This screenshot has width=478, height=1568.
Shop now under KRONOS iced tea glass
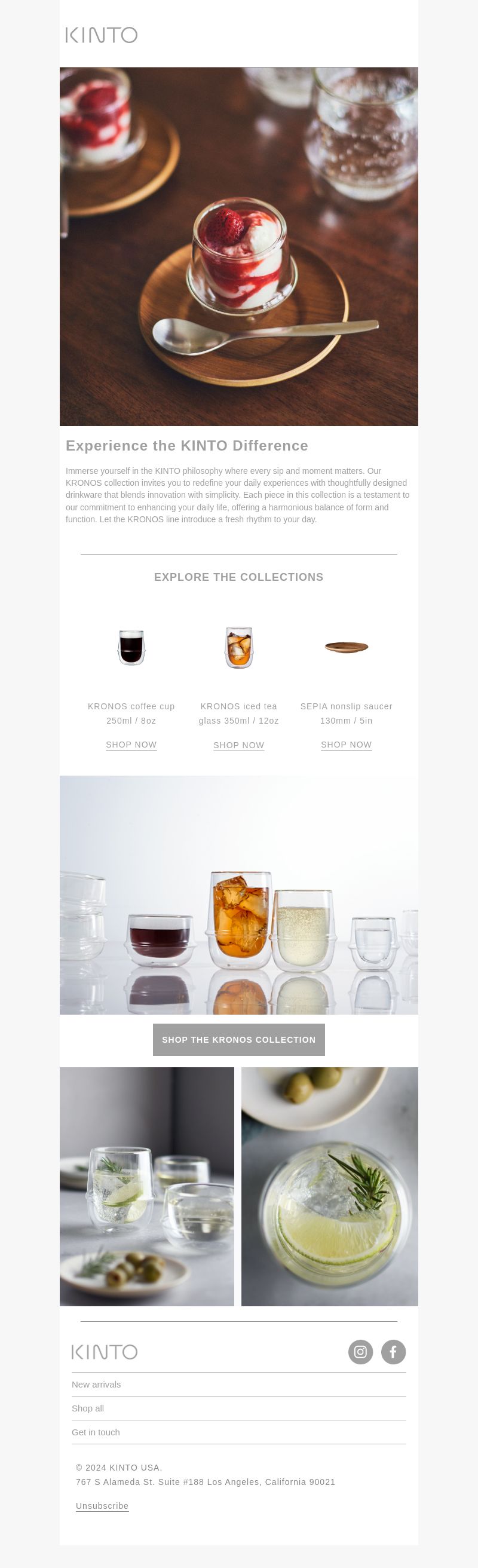pos(238,745)
